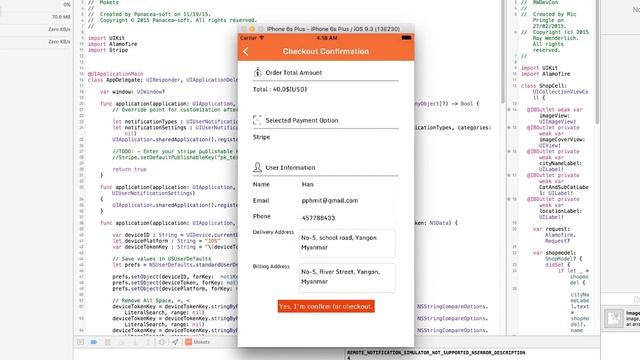Confirm checkout with the red 'Yes, I'm confirm' button

click(326, 306)
